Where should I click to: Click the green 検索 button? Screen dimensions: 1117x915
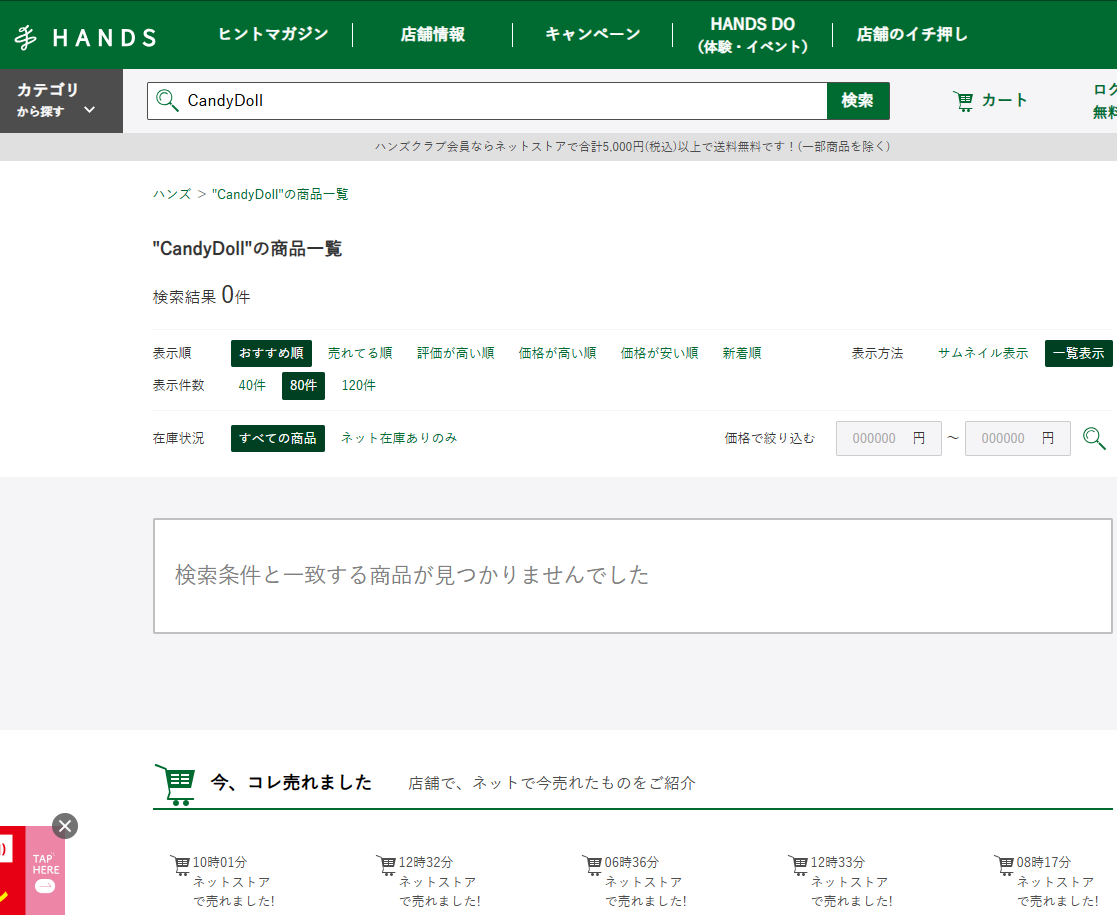coord(858,100)
